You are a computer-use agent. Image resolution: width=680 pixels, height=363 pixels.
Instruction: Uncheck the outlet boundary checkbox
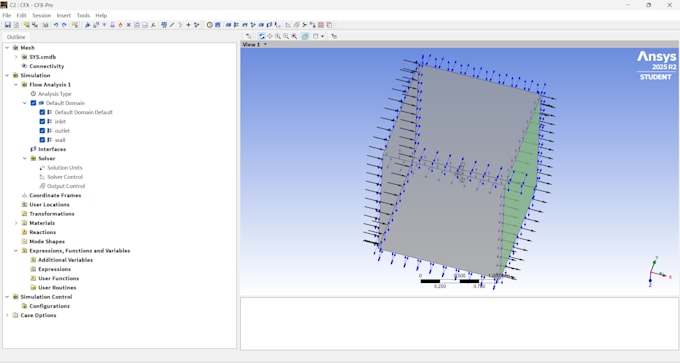42,131
